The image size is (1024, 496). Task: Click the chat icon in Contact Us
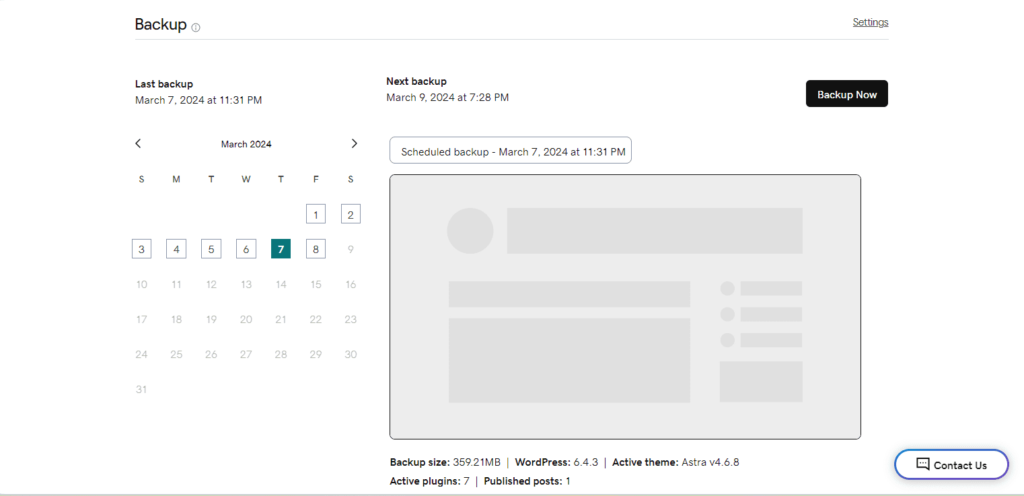tap(922, 465)
